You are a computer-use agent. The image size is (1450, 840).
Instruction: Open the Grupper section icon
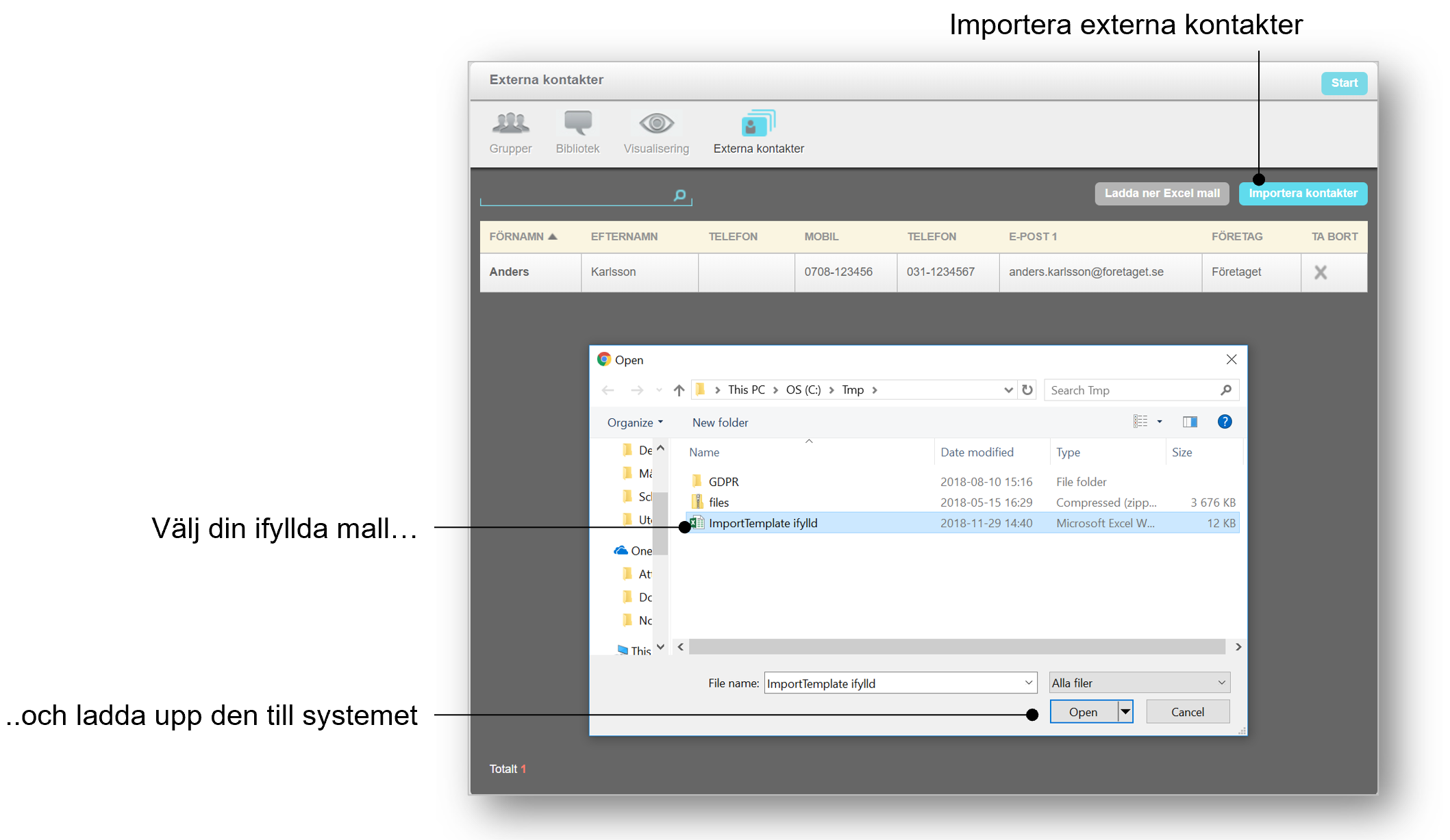(x=510, y=123)
